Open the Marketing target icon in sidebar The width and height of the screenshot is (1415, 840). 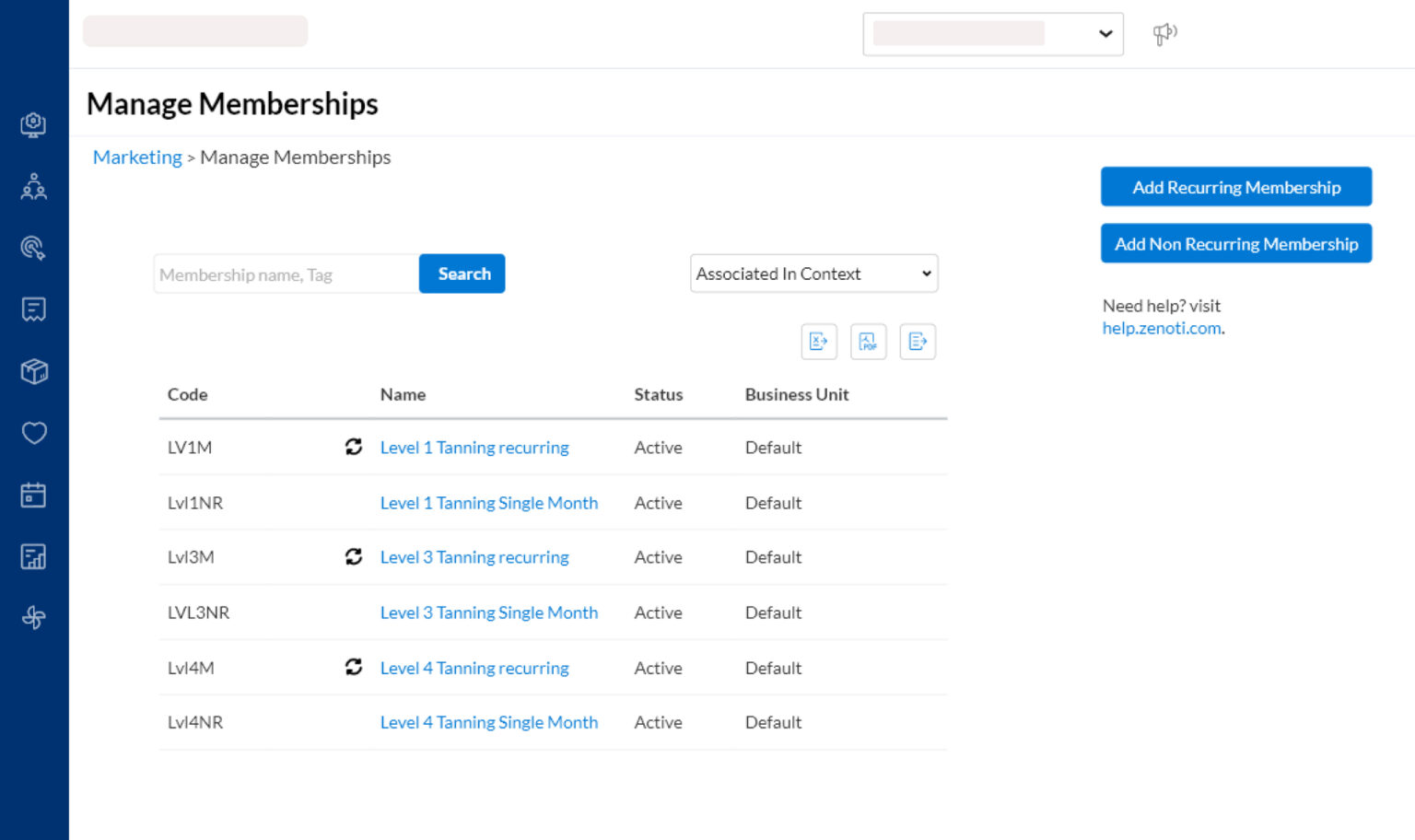[x=34, y=247]
